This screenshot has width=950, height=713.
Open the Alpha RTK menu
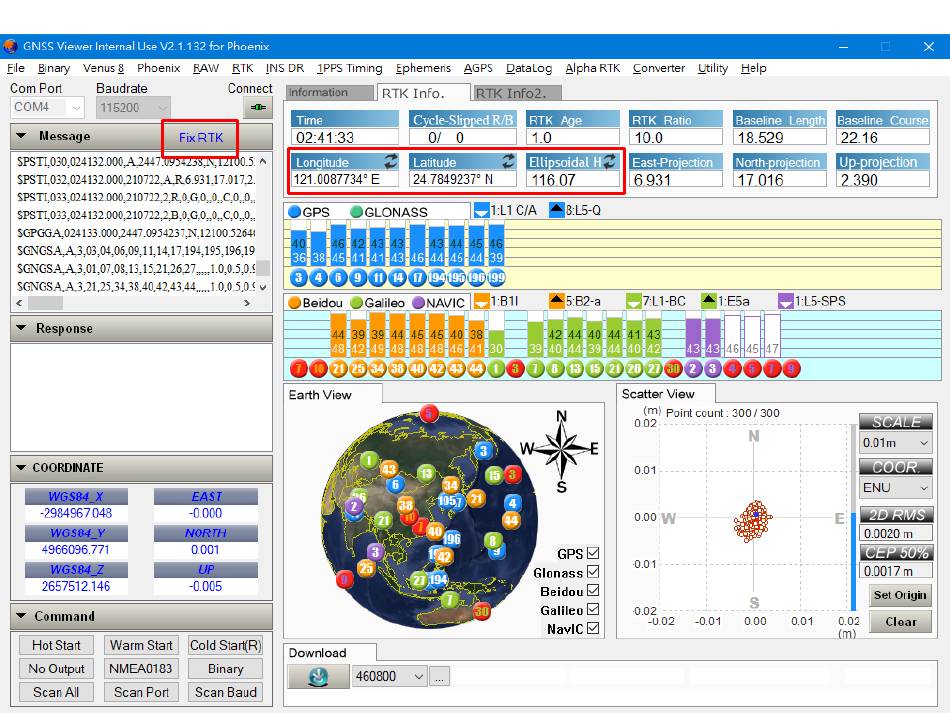[593, 68]
